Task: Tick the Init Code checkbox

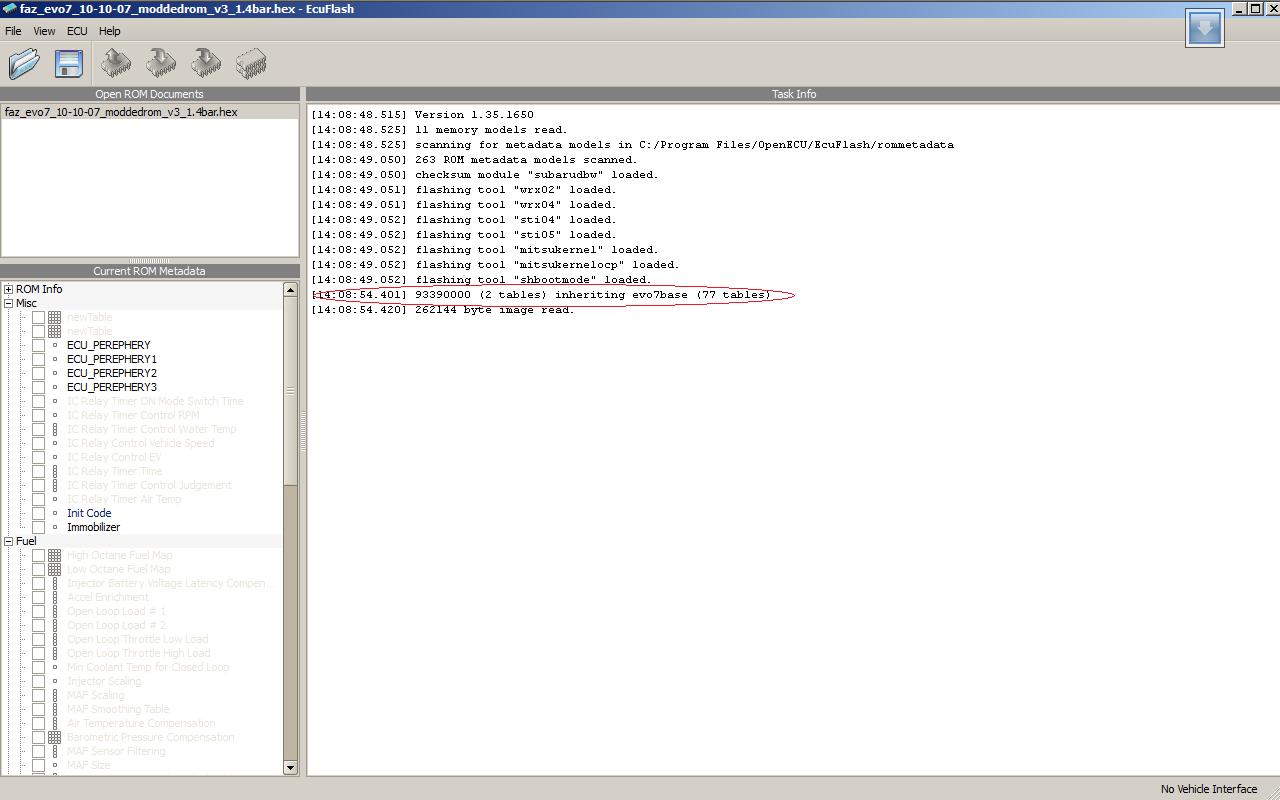Action: click(x=38, y=513)
